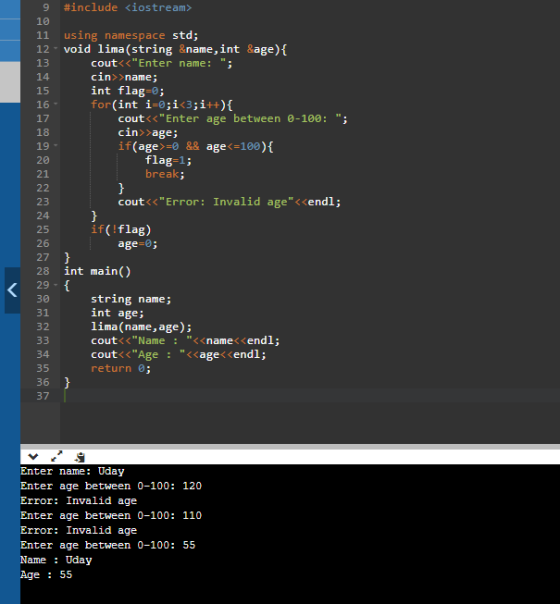Collapse the console with the down chevron
Image resolution: width=560 pixels, height=604 pixels.
34,457
